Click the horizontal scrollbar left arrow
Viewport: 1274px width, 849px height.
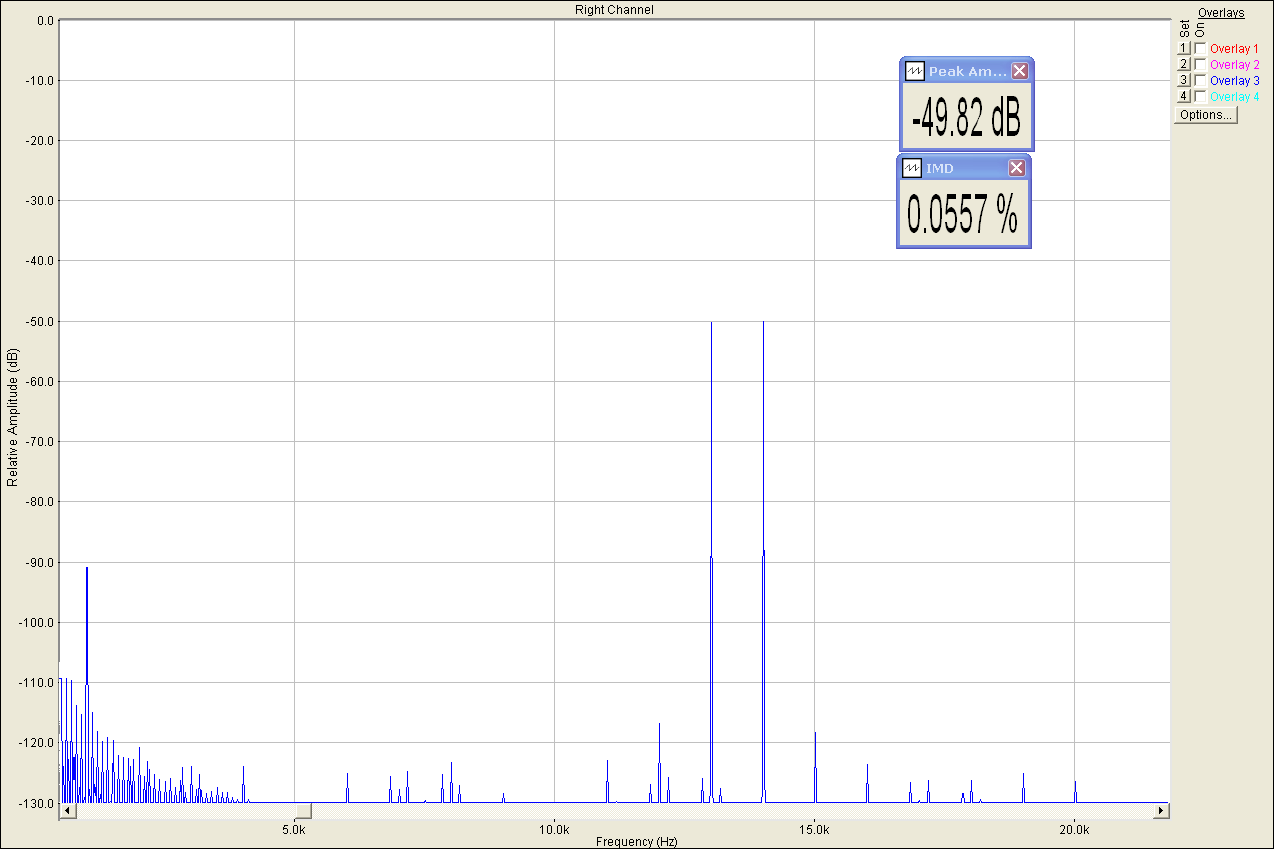click(67, 810)
